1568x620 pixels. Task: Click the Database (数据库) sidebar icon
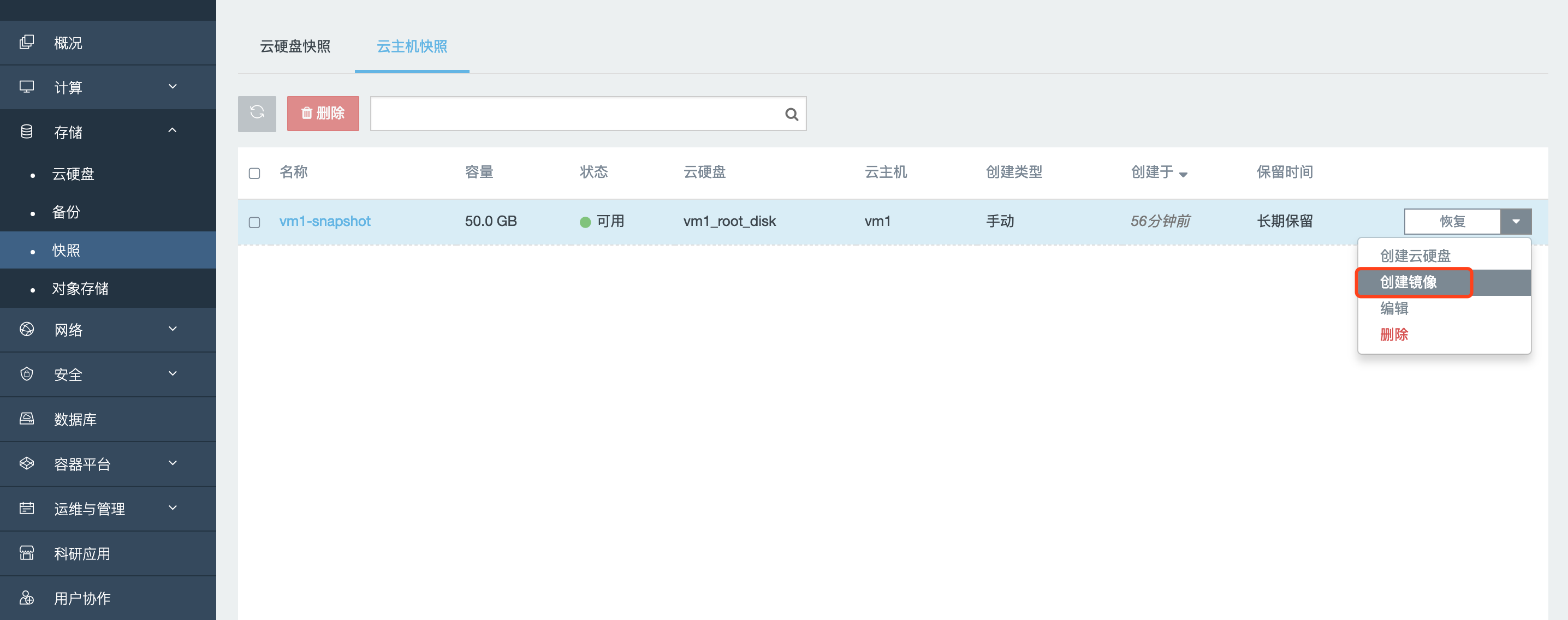tap(27, 419)
